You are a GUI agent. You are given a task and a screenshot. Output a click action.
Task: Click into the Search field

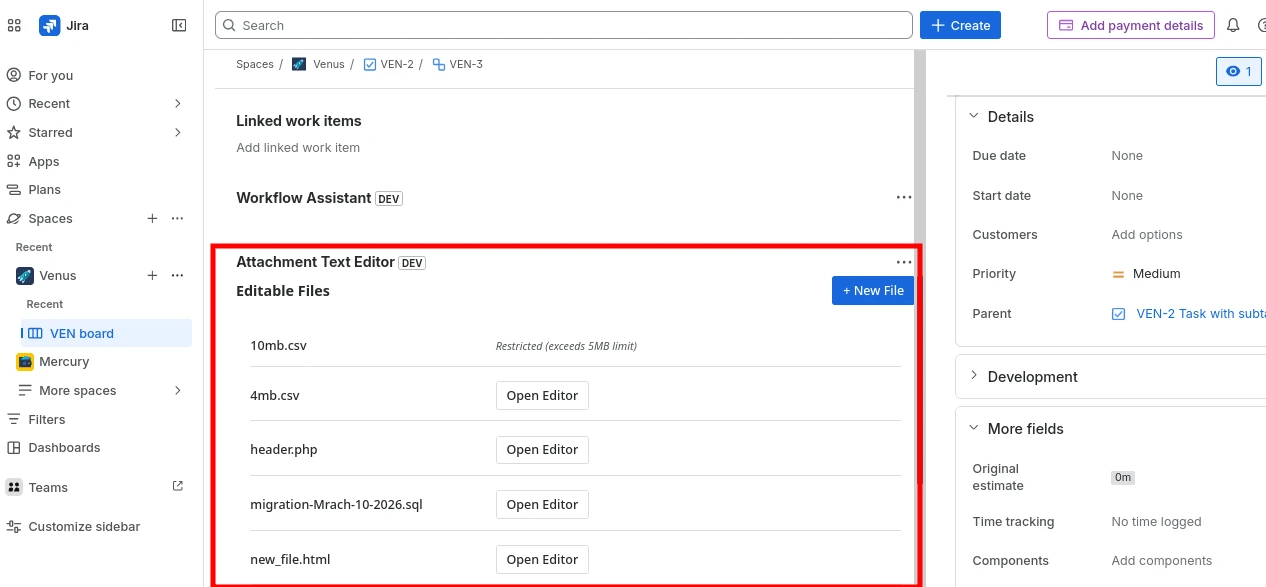click(564, 25)
